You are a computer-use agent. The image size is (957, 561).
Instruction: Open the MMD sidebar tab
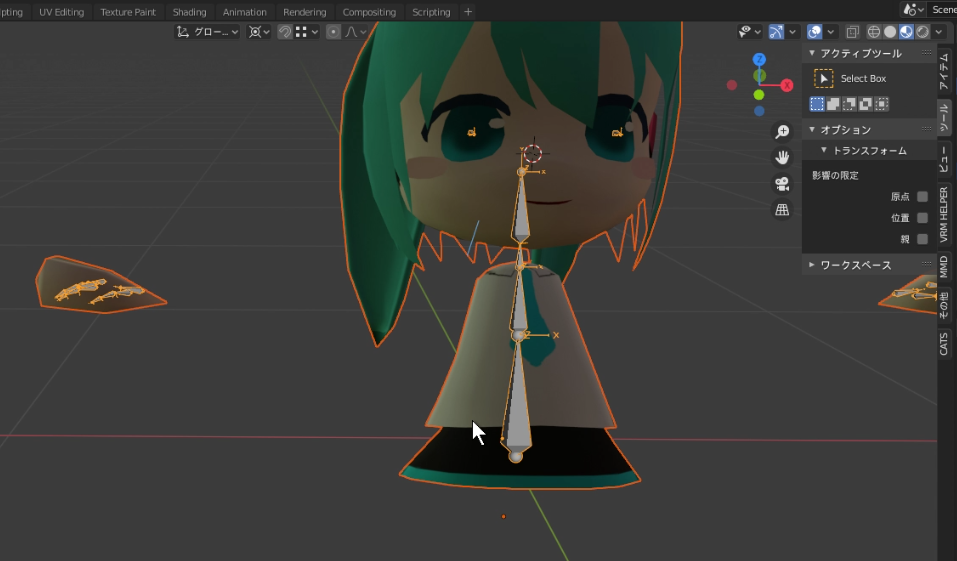coord(944,267)
